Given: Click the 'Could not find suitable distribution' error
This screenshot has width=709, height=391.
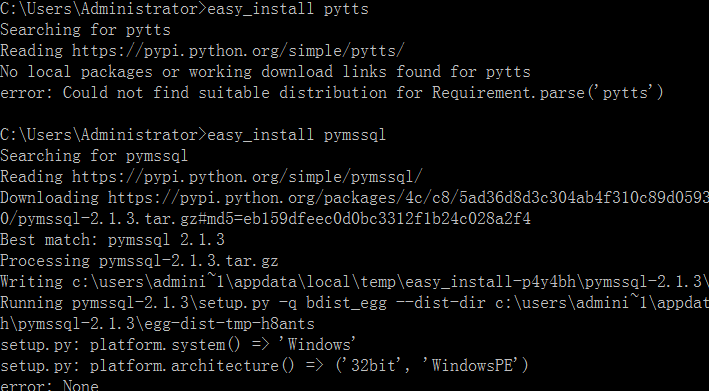Looking at the screenshot, I should [x=332, y=93].
